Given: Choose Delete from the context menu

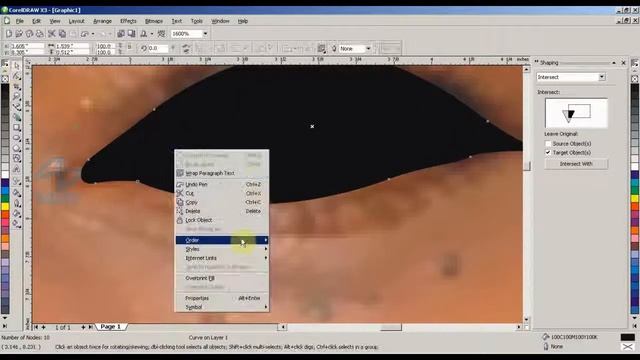Looking at the screenshot, I should coord(222,211).
